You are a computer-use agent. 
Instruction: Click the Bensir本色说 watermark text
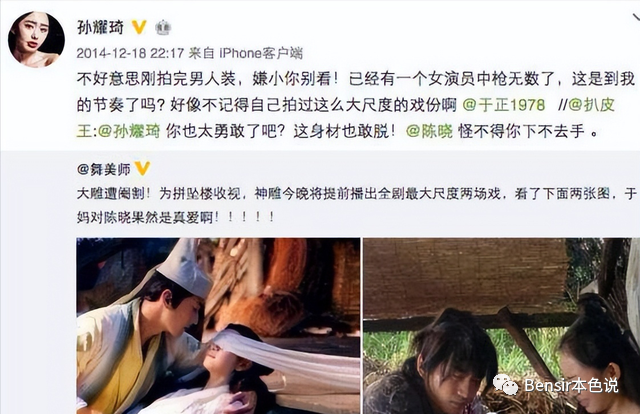(x=571, y=385)
